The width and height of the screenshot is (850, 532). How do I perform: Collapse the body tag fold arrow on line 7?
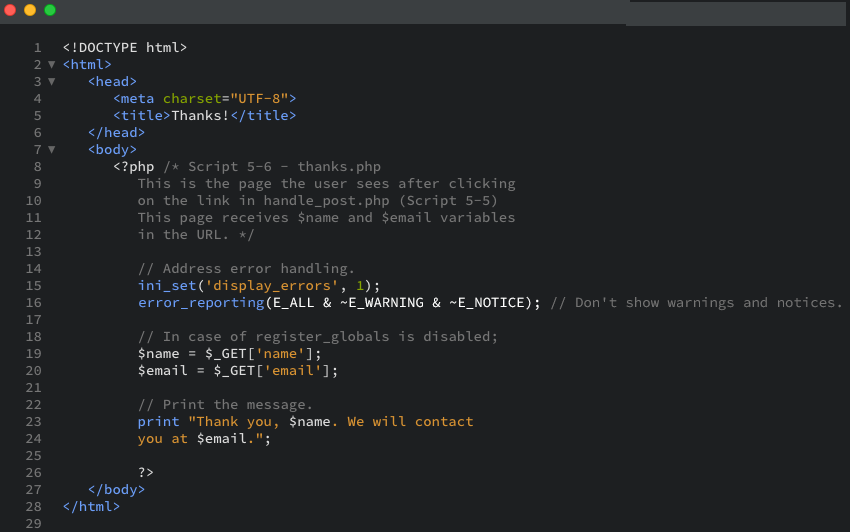51,149
